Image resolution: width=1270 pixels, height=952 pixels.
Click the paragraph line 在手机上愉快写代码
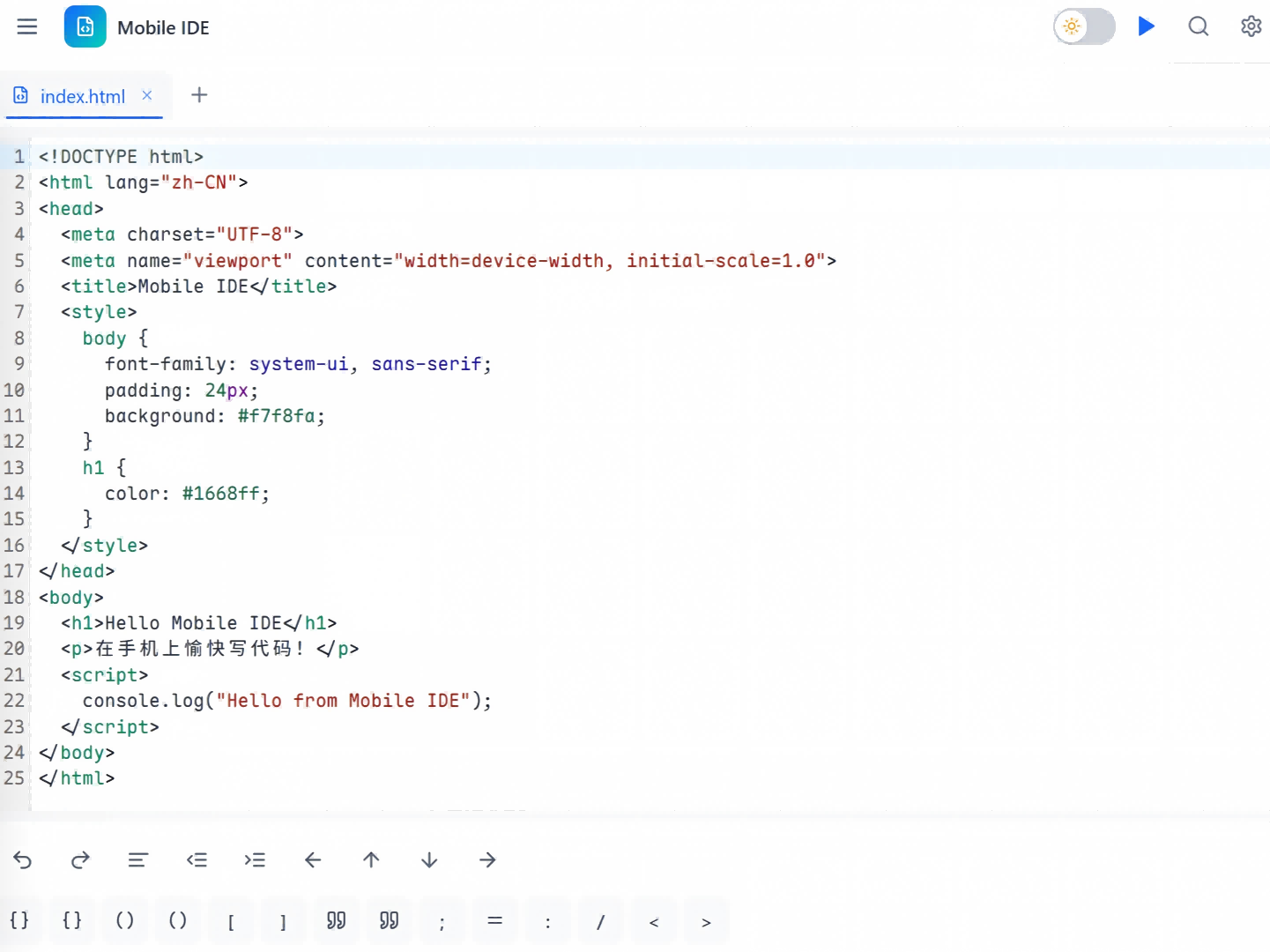(210, 649)
